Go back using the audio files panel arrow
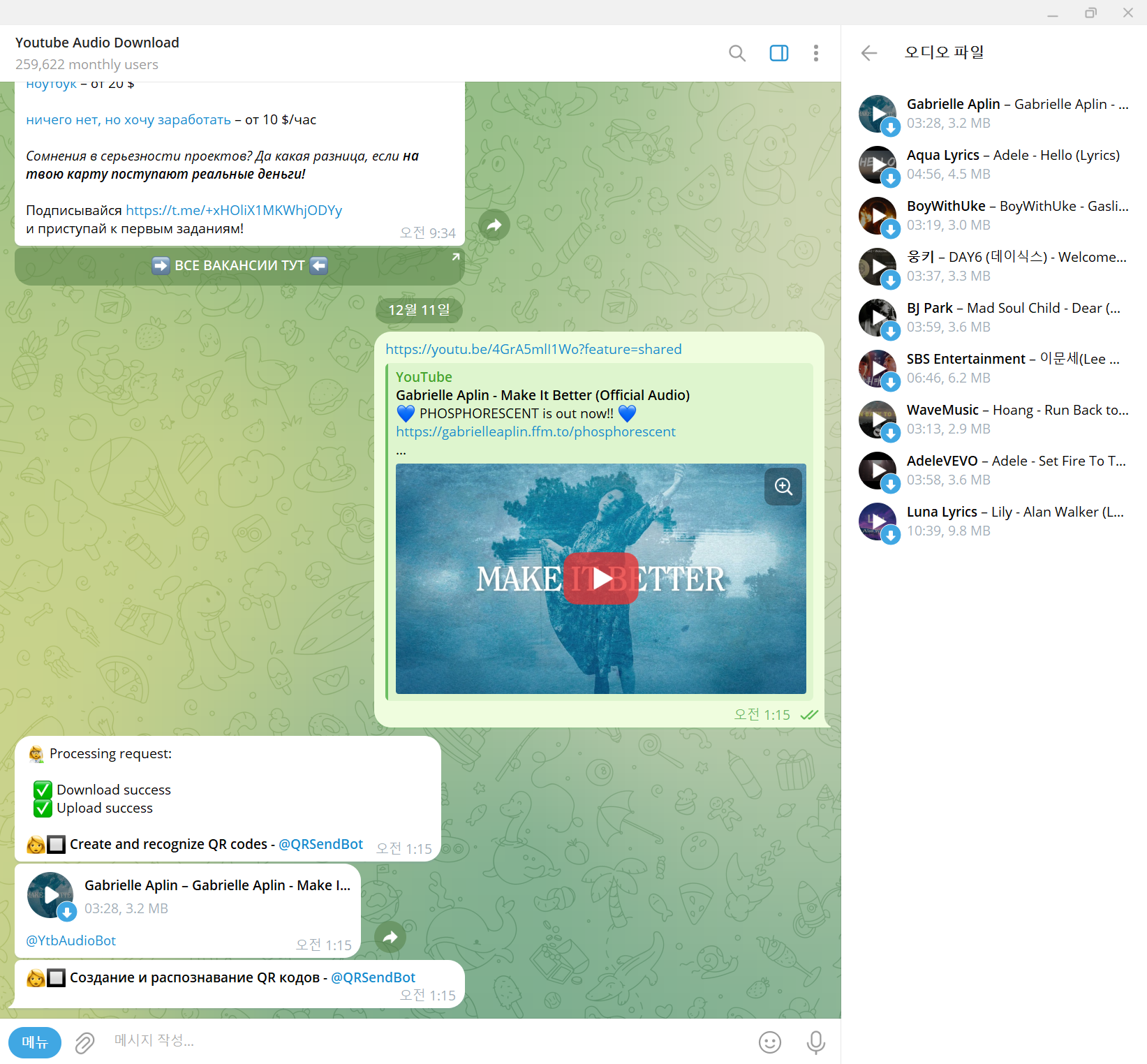The height and width of the screenshot is (1064, 1147). tap(868, 53)
